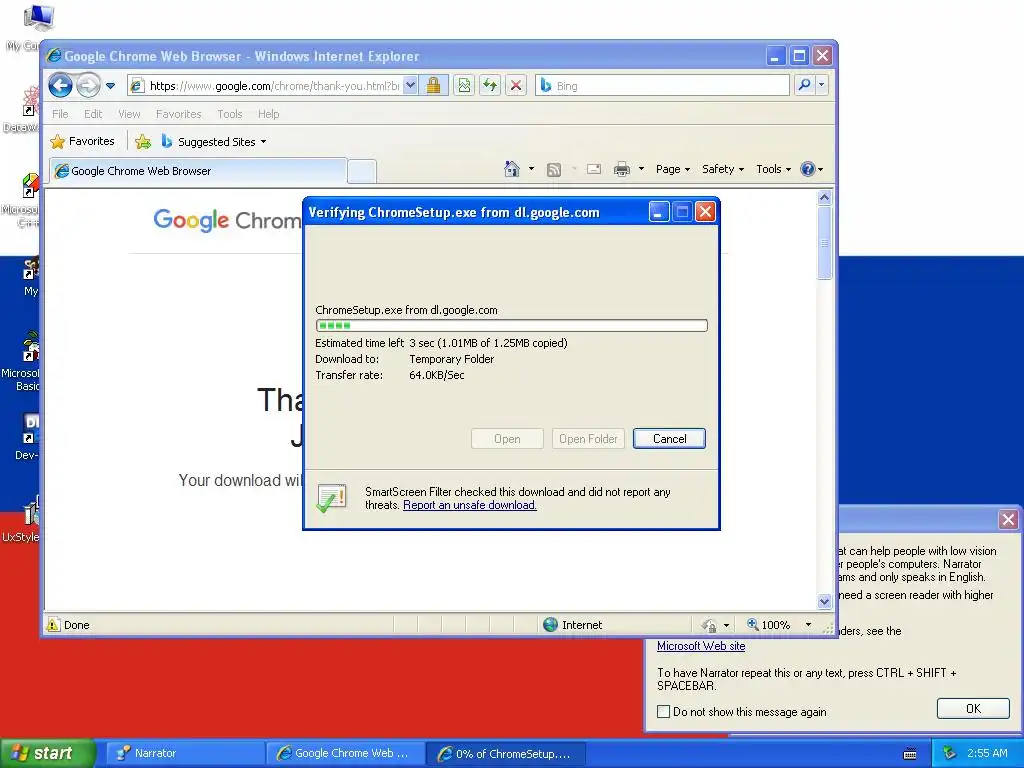
Task: Open the Favorites center button
Action: point(82,141)
